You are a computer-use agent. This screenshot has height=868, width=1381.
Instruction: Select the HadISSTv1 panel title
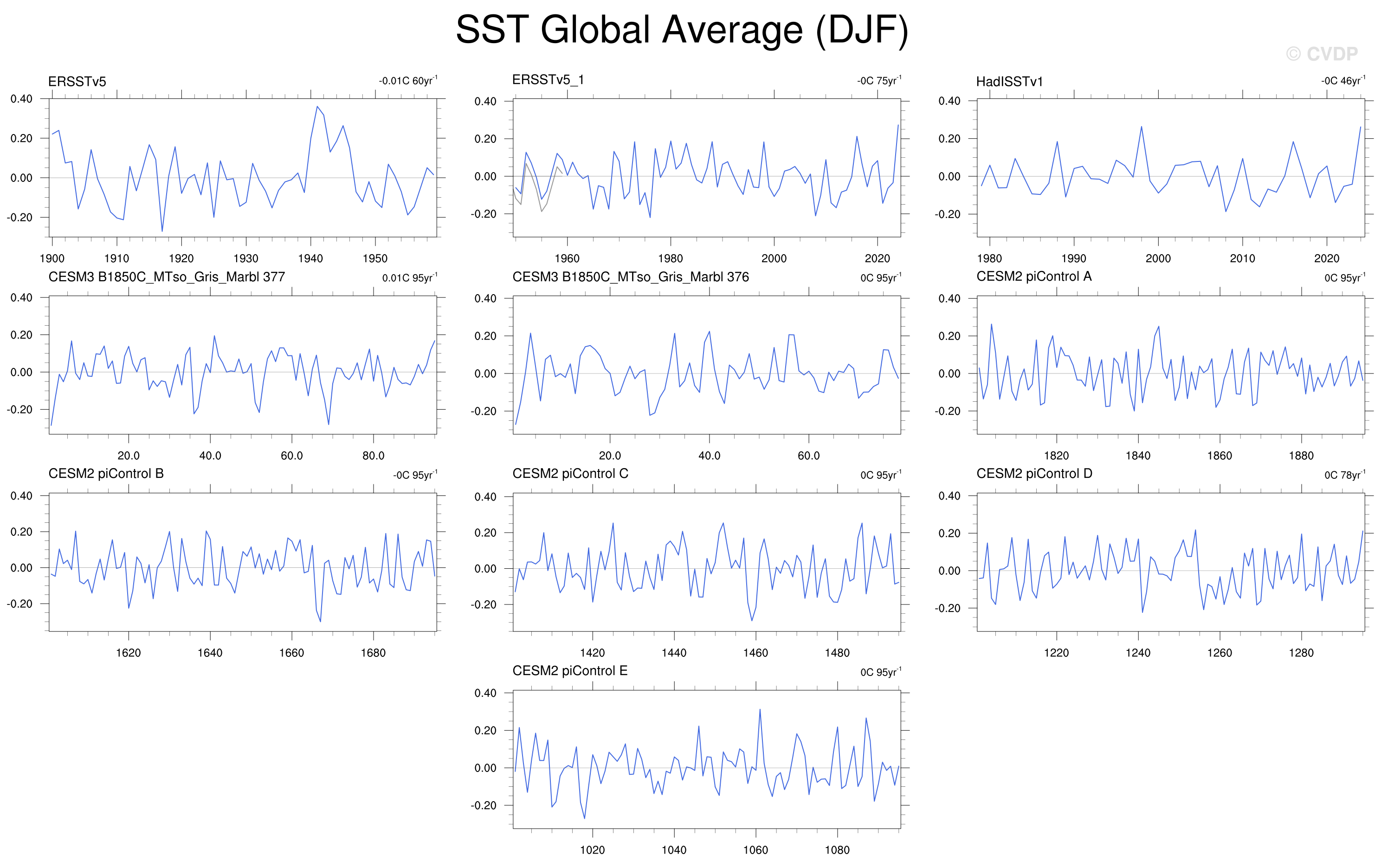pyautogui.click(x=1009, y=81)
